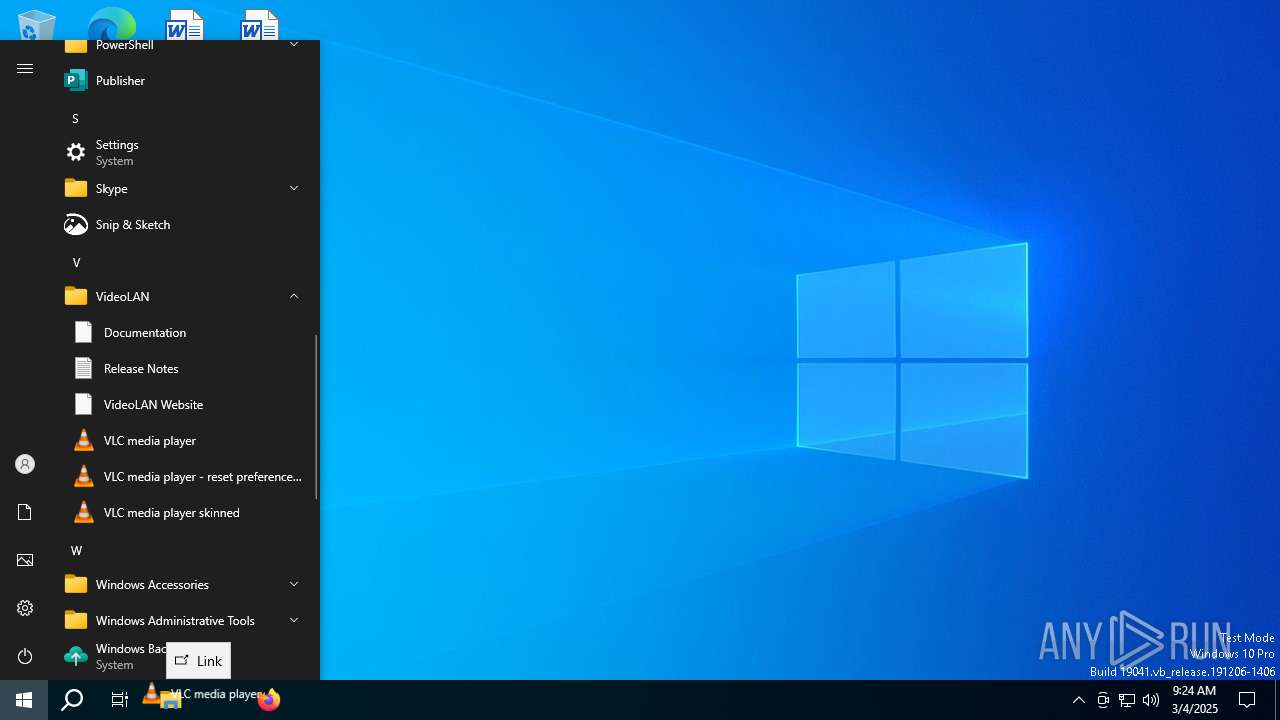Image resolution: width=1280 pixels, height=720 pixels.
Task: Click the W letter header in app list
Action: tap(76, 550)
